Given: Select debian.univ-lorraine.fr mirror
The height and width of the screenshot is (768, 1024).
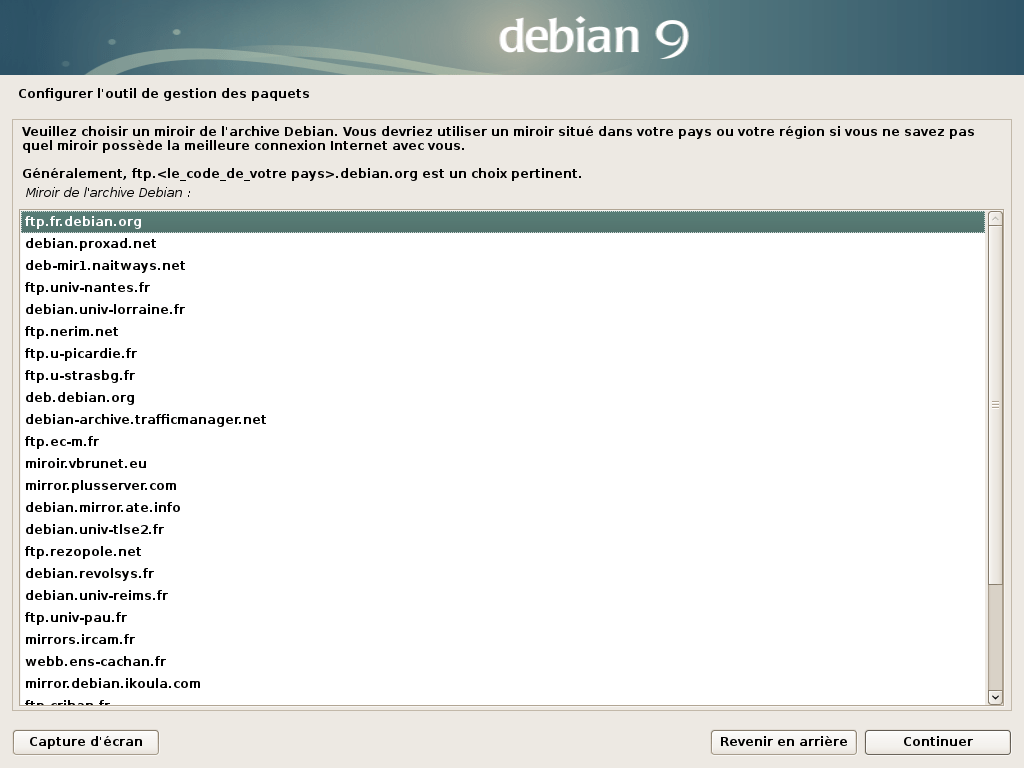Looking at the screenshot, I should [x=502, y=310].
